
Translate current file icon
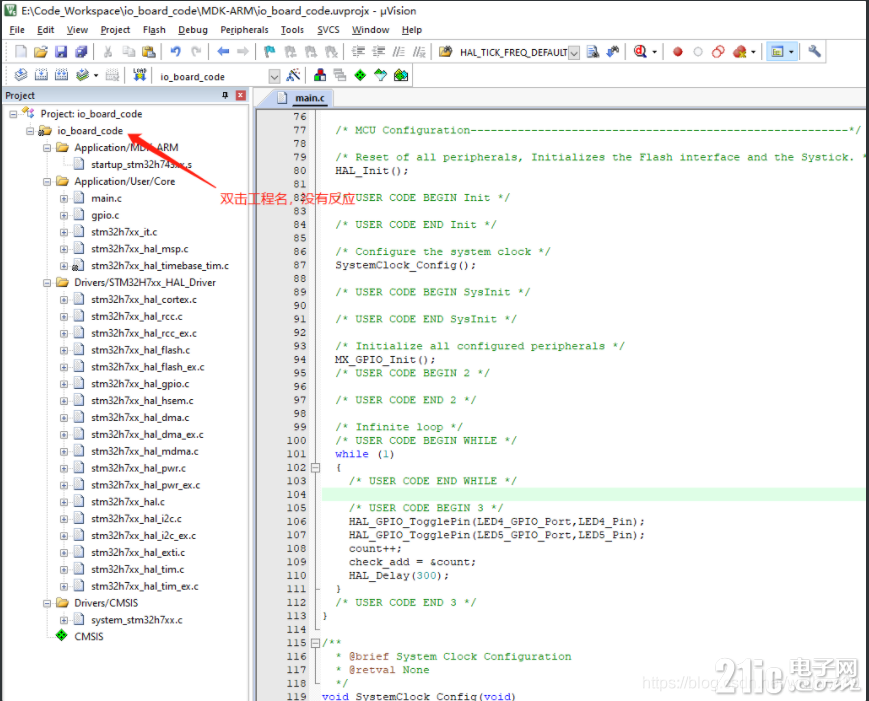point(21,75)
